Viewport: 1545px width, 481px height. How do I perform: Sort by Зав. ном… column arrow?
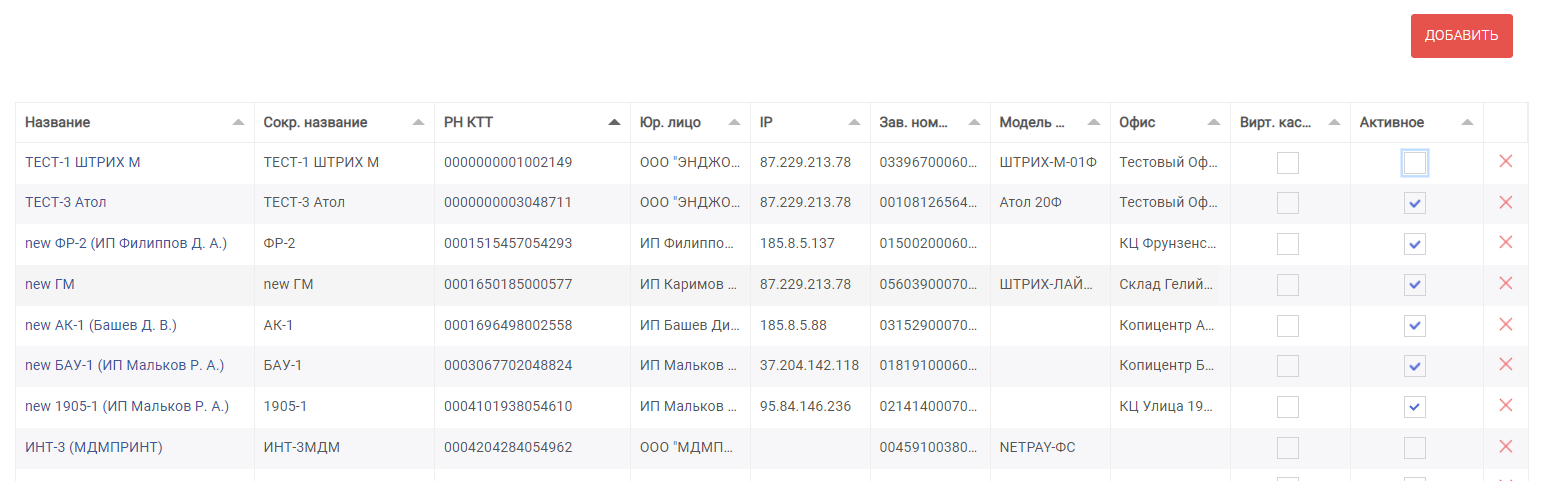pos(974,122)
